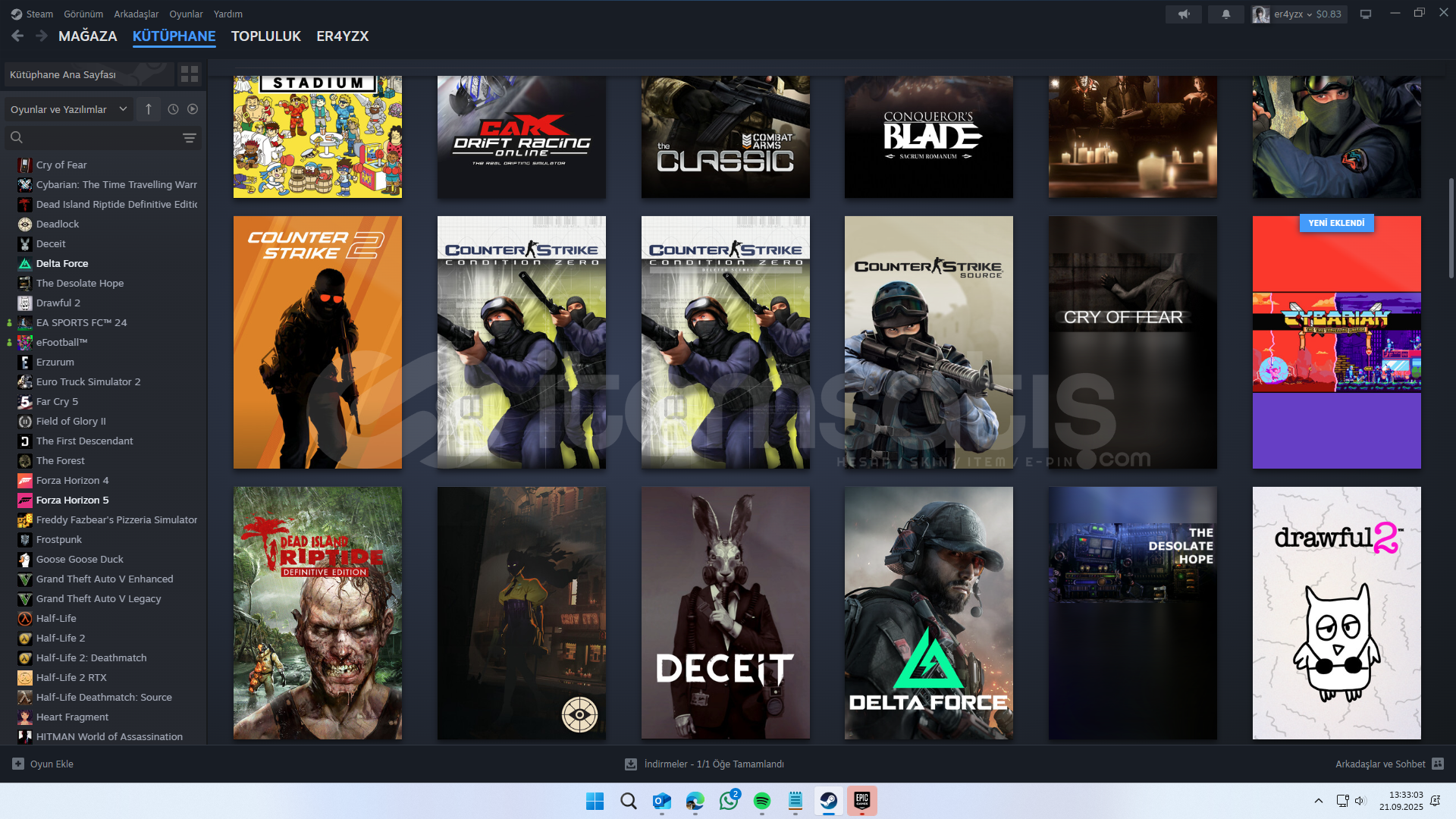Open the Cry of Fear cover

1133,342
